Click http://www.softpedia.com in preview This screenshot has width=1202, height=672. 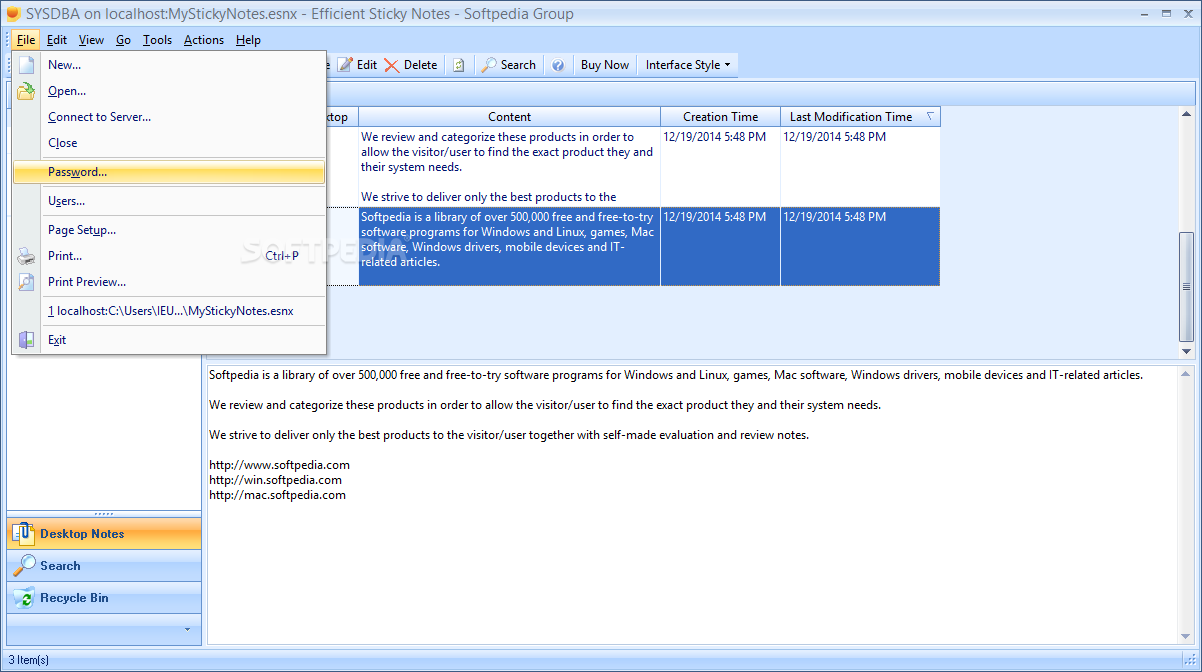(x=279, y=465)
